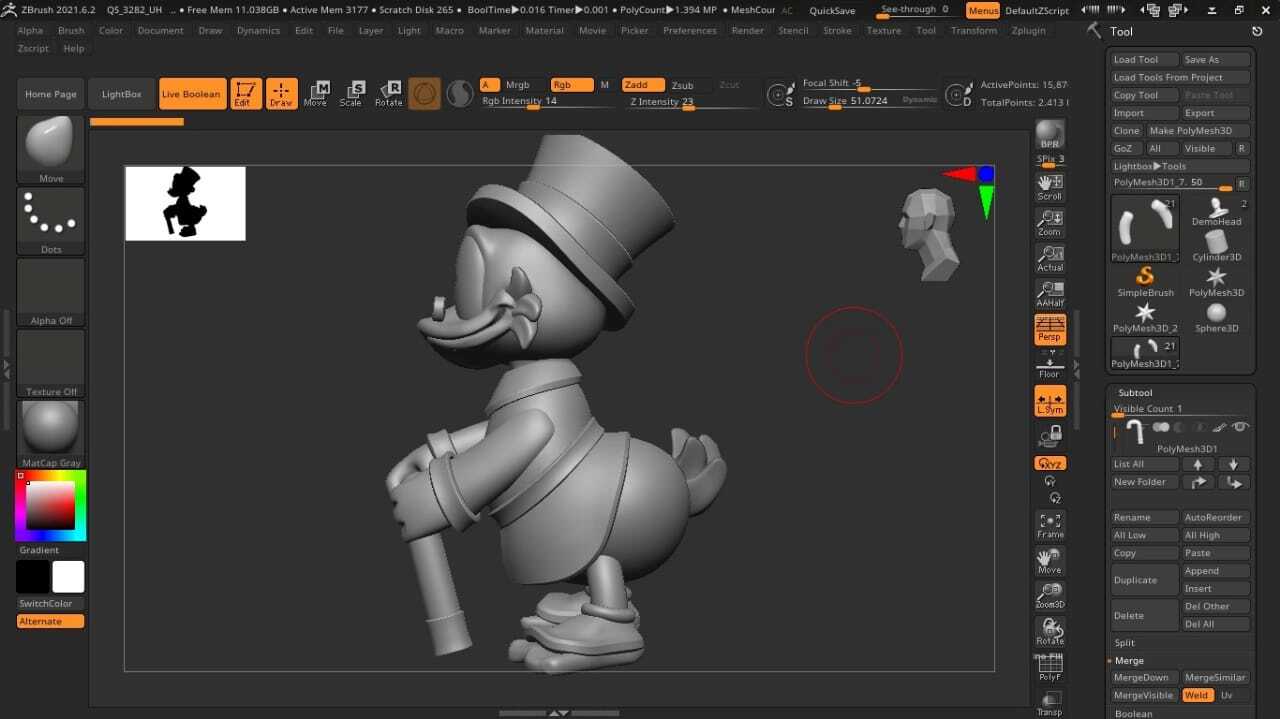
Task: Pick the Sphere3D tool
Action: 1216,317
